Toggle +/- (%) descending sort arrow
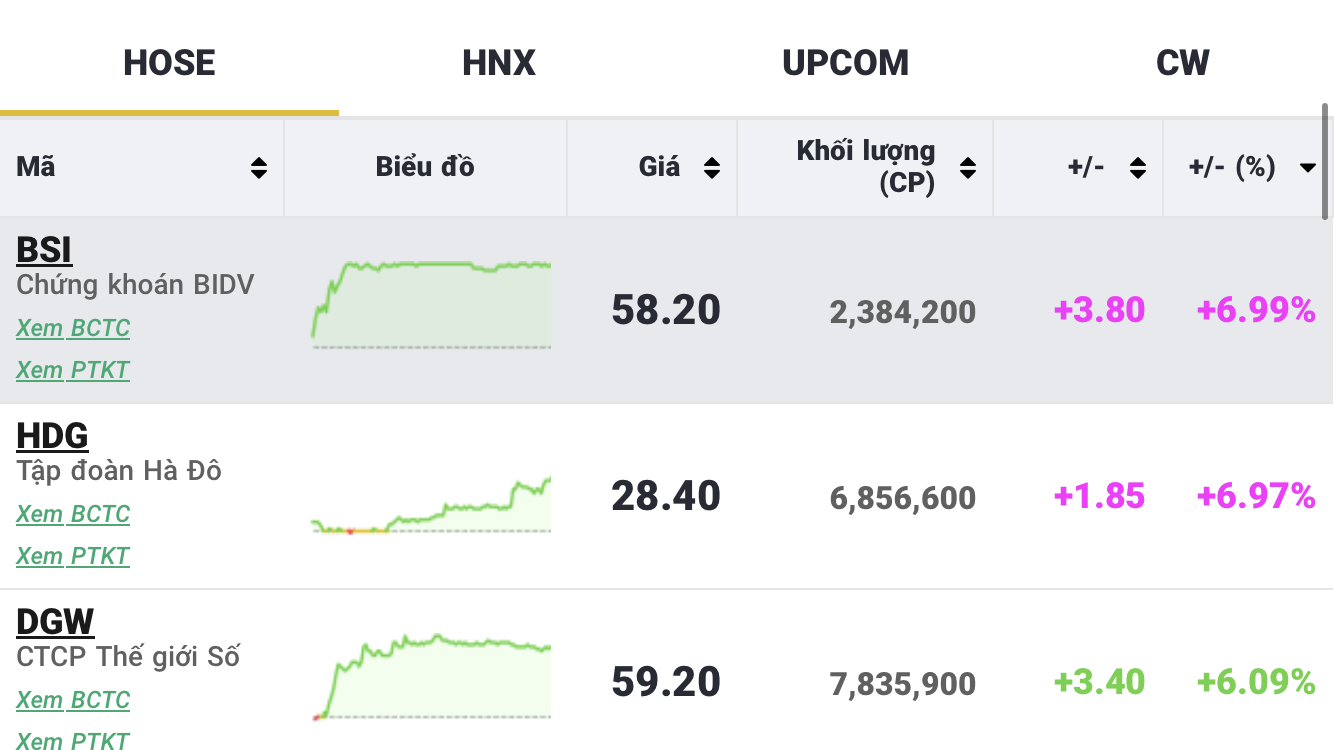This screenshot has height=750, width=1334. click(x=1307, y=168)
